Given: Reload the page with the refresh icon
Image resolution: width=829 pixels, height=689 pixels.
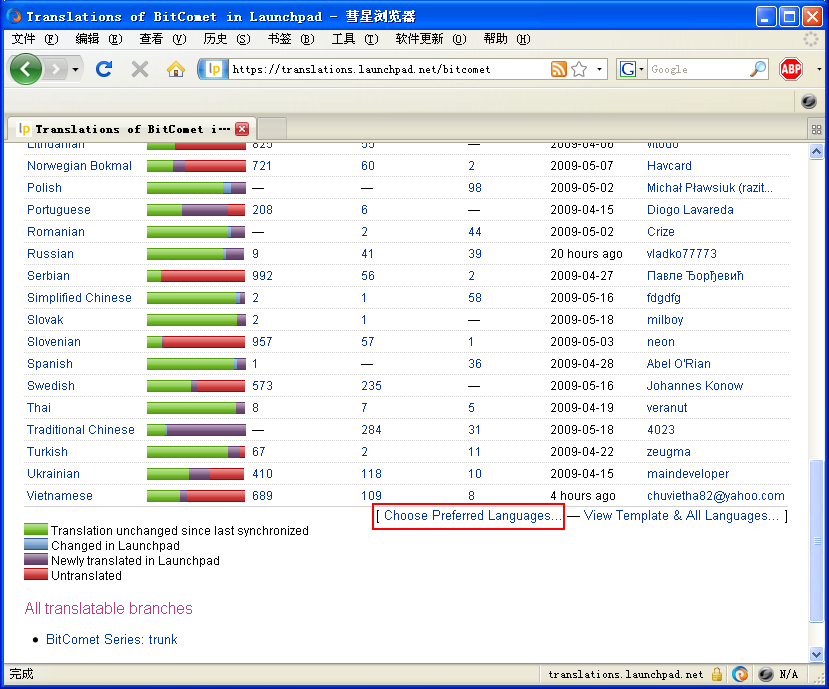Looking at the screenshot, I should click(x=104, y=69).
